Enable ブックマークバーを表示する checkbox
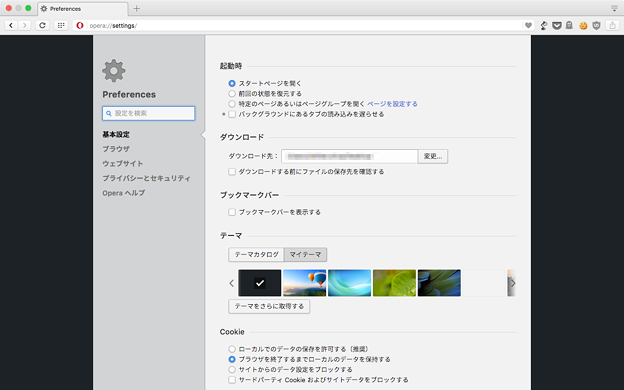Screen dimensions: 624x390 pos(232,213)
